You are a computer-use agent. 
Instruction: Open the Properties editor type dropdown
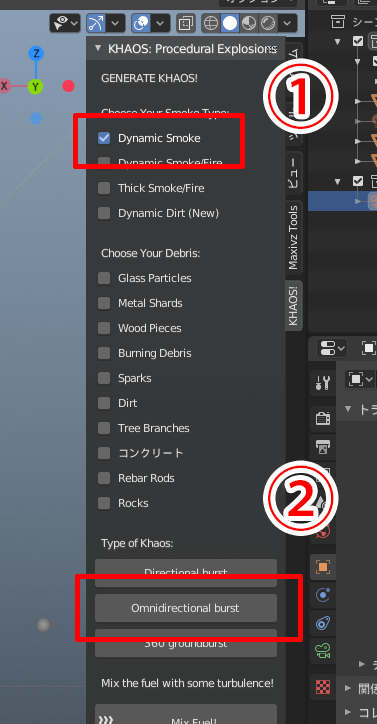point(331,348)
